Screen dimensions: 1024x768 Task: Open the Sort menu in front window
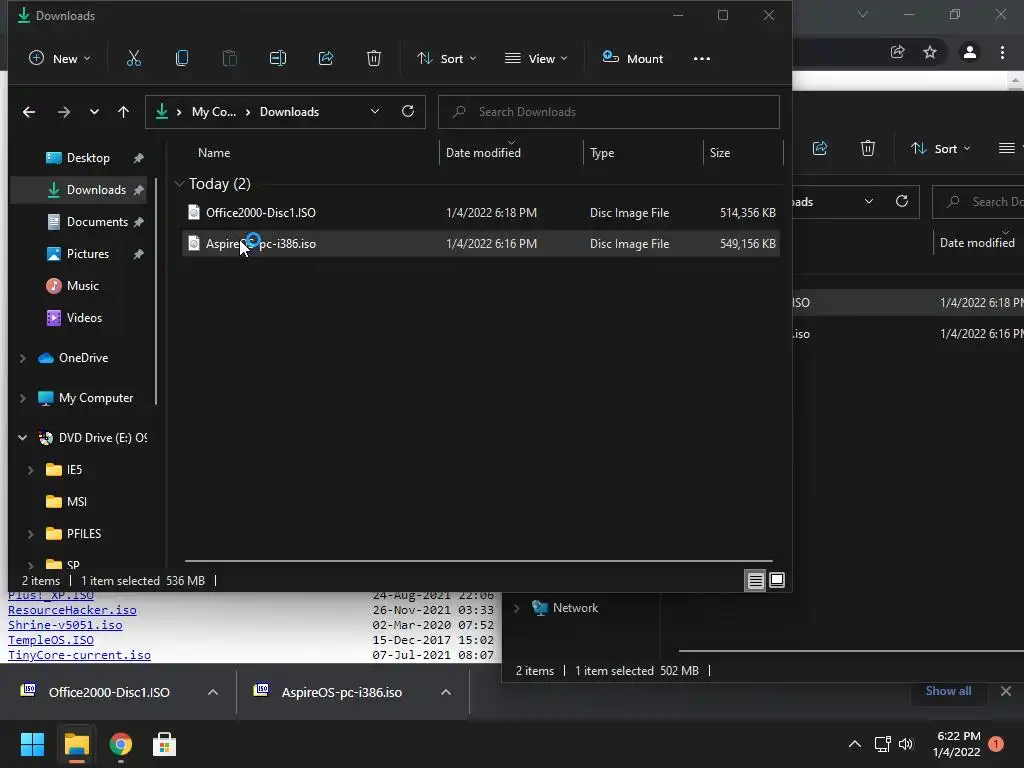(447, 58)
